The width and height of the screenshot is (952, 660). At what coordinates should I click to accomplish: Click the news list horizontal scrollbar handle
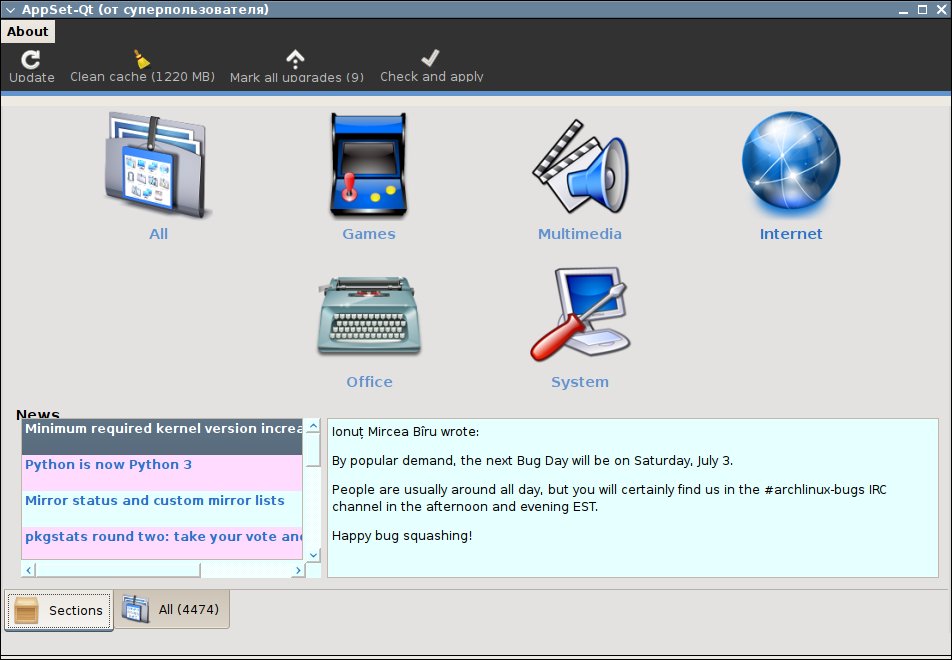click(118, 570)
